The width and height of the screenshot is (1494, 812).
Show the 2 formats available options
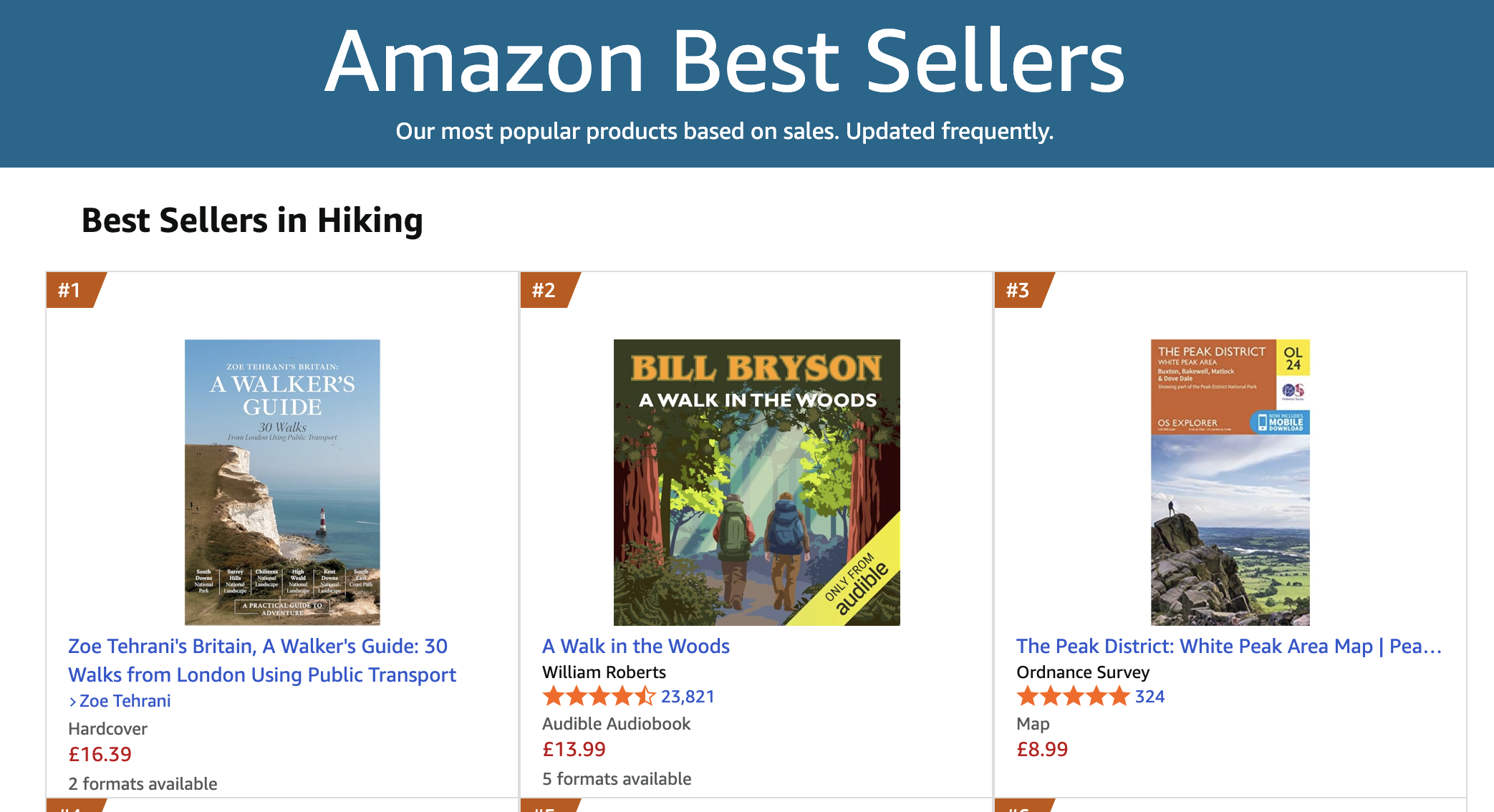(x=143, y=783)
